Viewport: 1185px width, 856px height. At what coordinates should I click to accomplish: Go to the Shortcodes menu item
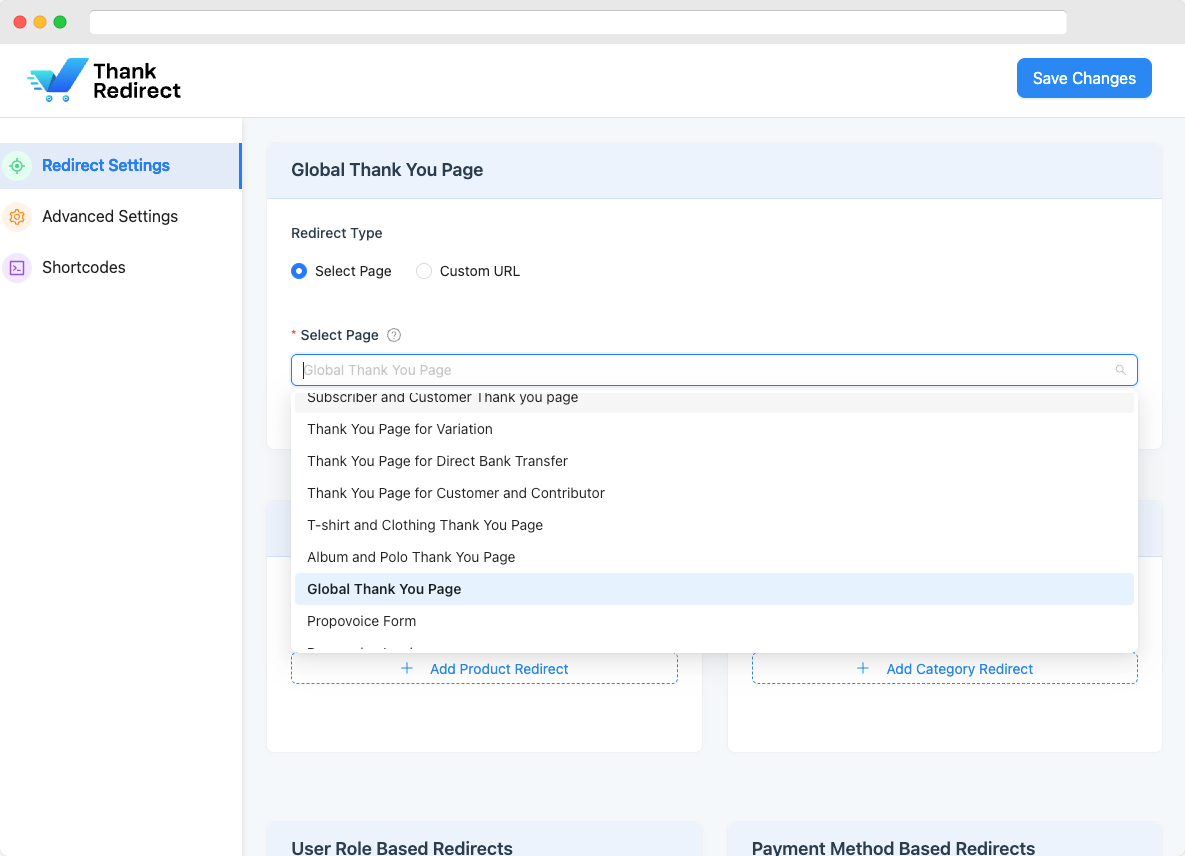click(x=84, y=268)
